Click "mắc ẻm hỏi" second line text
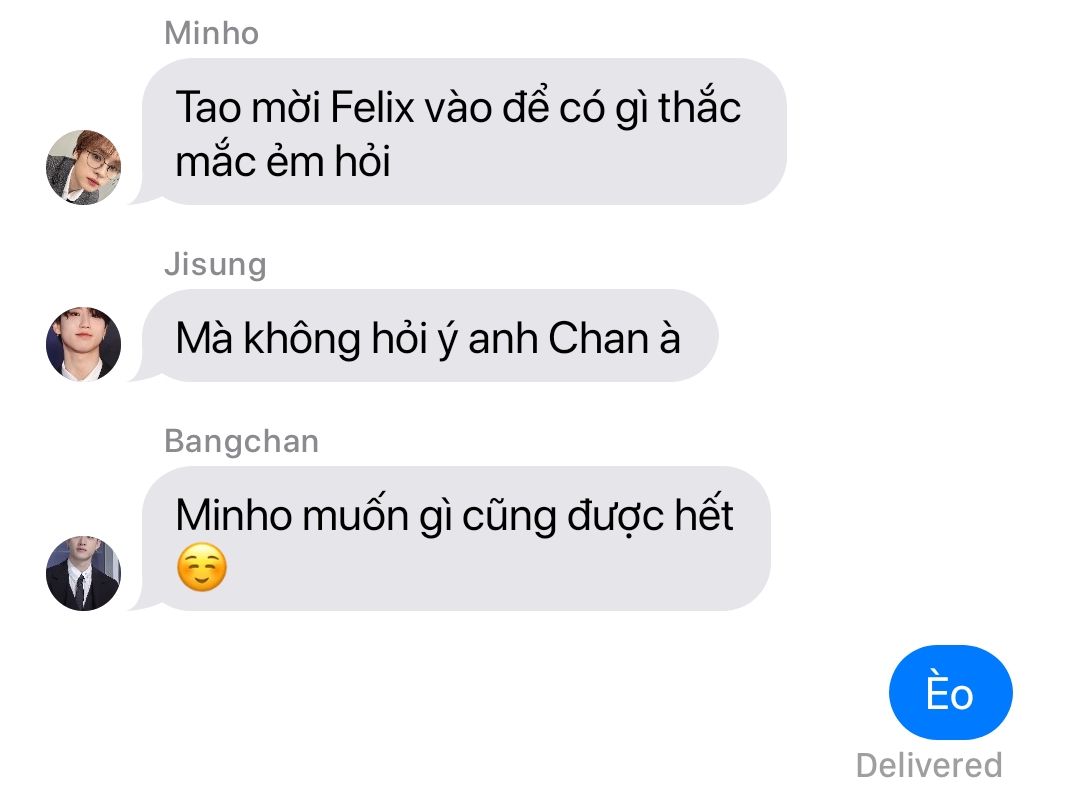This screenshot has width=1080, height=808. [x=283, y=161]
